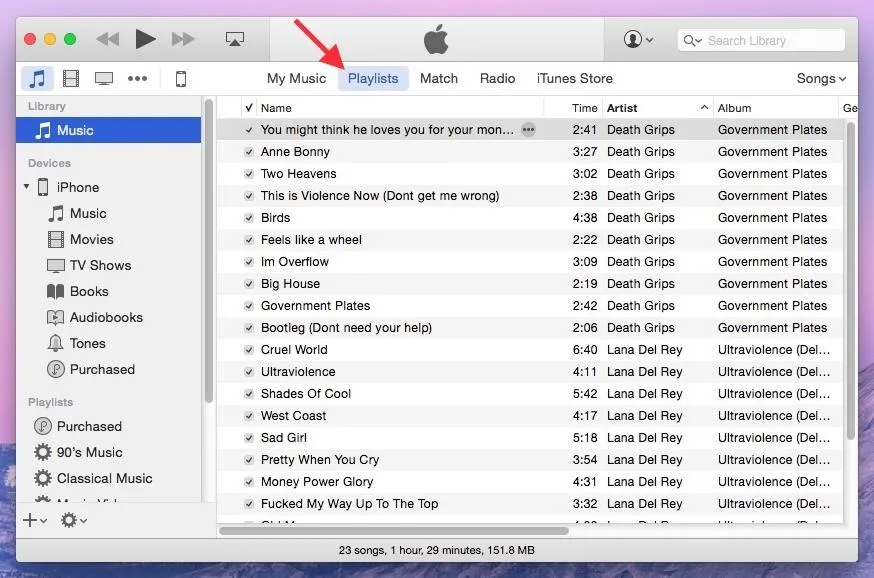Open the iTunes Store tab
Viewport: 874px width, 578px height.
[x=575, y=79]
